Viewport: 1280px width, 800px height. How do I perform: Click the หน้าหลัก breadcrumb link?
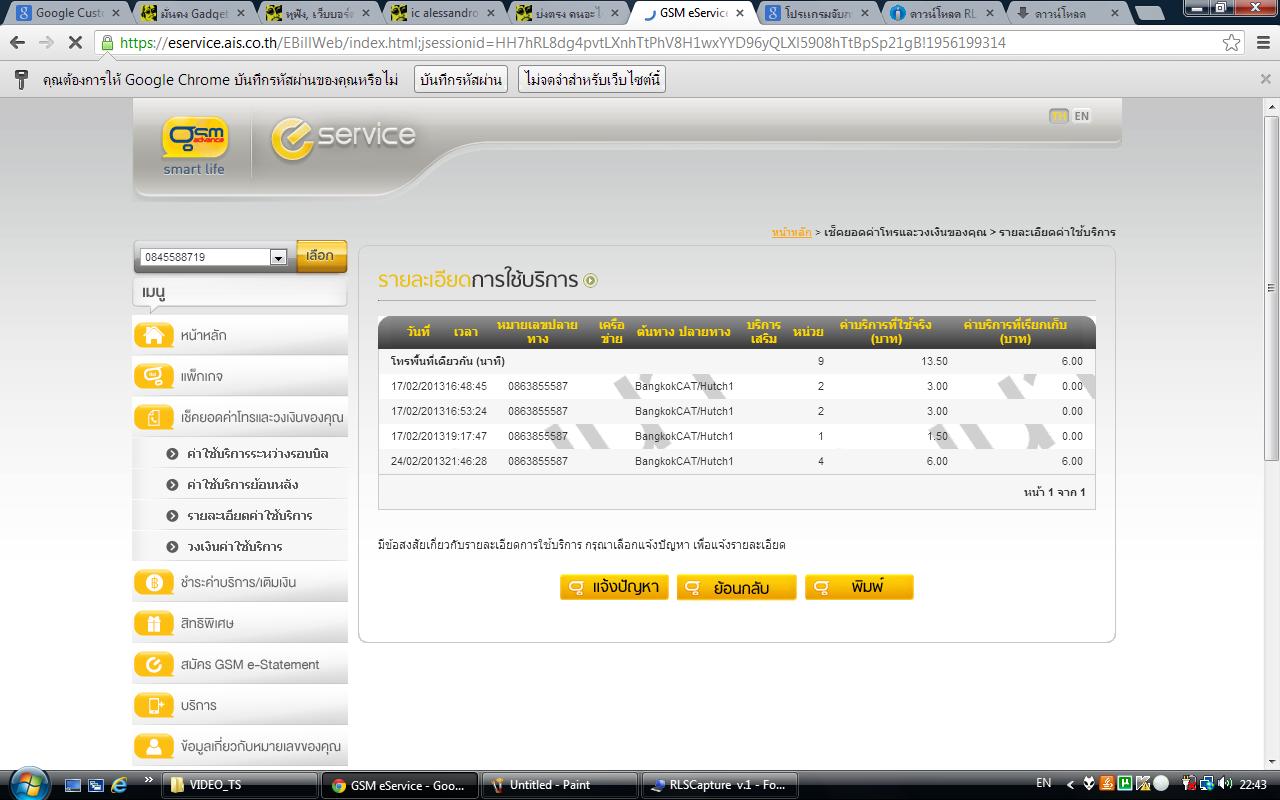pyautogui.click(x=791, y=232)
